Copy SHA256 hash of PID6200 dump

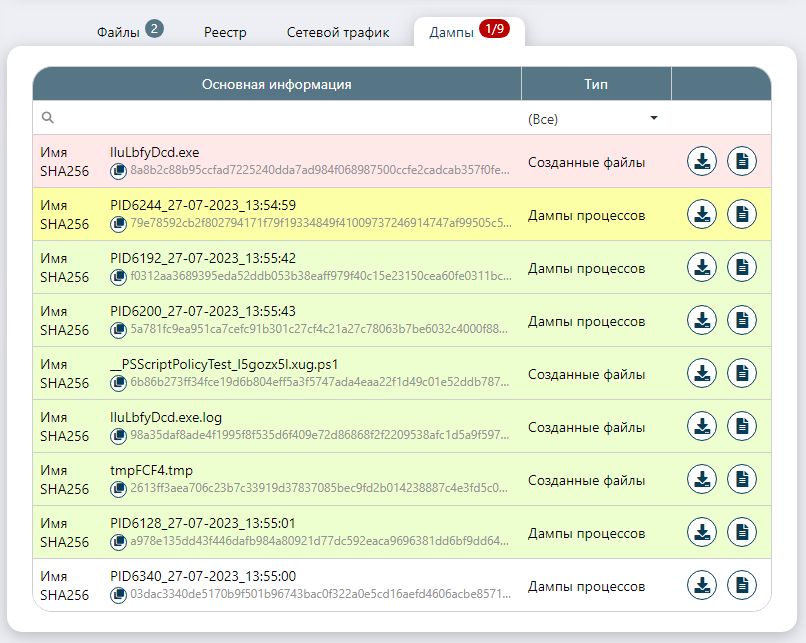(x=119, y=330)
